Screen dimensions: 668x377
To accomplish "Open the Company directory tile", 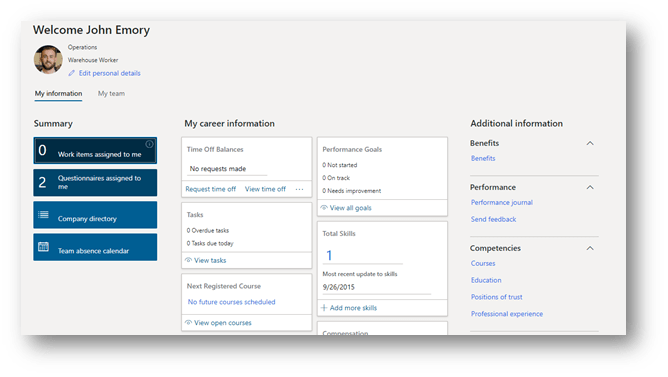I will (x=95, y=215).
